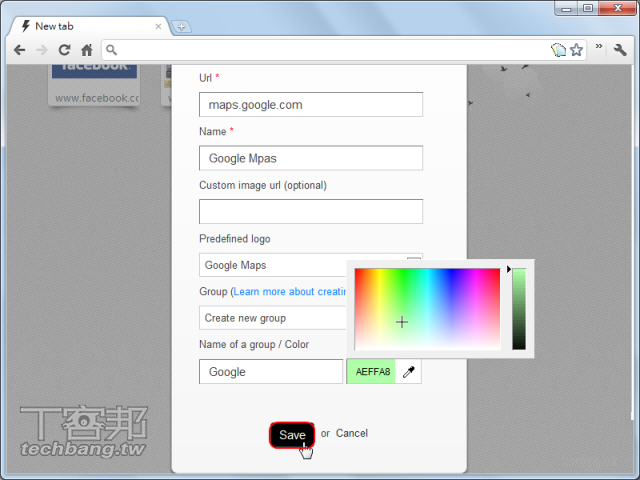Reload the page with the refresh icon
The width and height of the screenshot is (640, 480).
tap(64, 49)
